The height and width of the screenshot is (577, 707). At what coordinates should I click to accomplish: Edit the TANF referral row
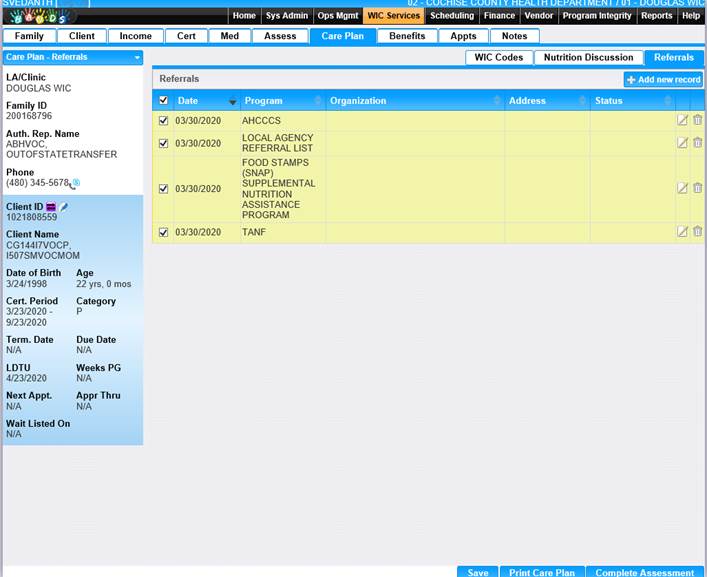tap(682, 232)
